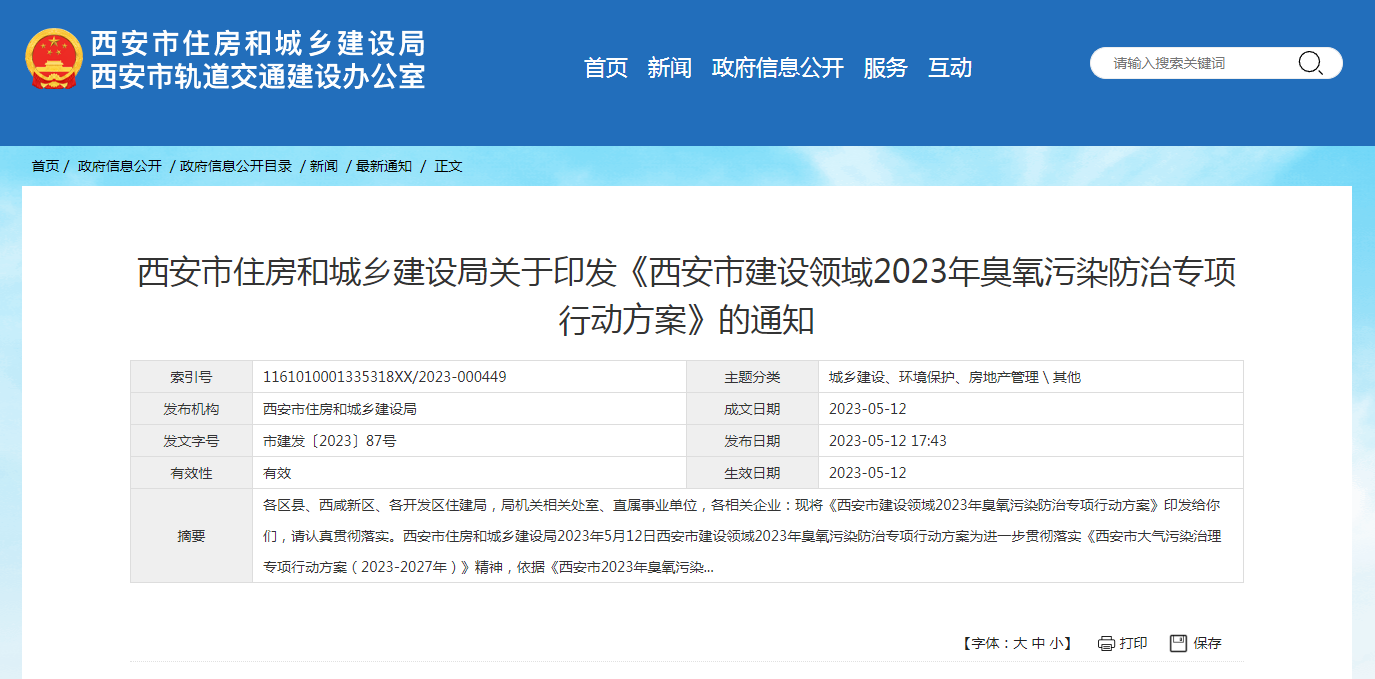Click the 保存 save link
This screenshot has width=1375, height=679.
pos(1207,643)
